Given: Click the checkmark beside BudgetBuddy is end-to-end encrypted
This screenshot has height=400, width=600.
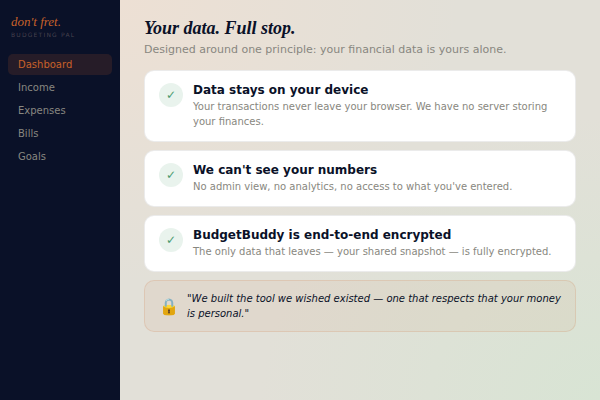Looking at the screenshot, I should click(x=171, y=240).
